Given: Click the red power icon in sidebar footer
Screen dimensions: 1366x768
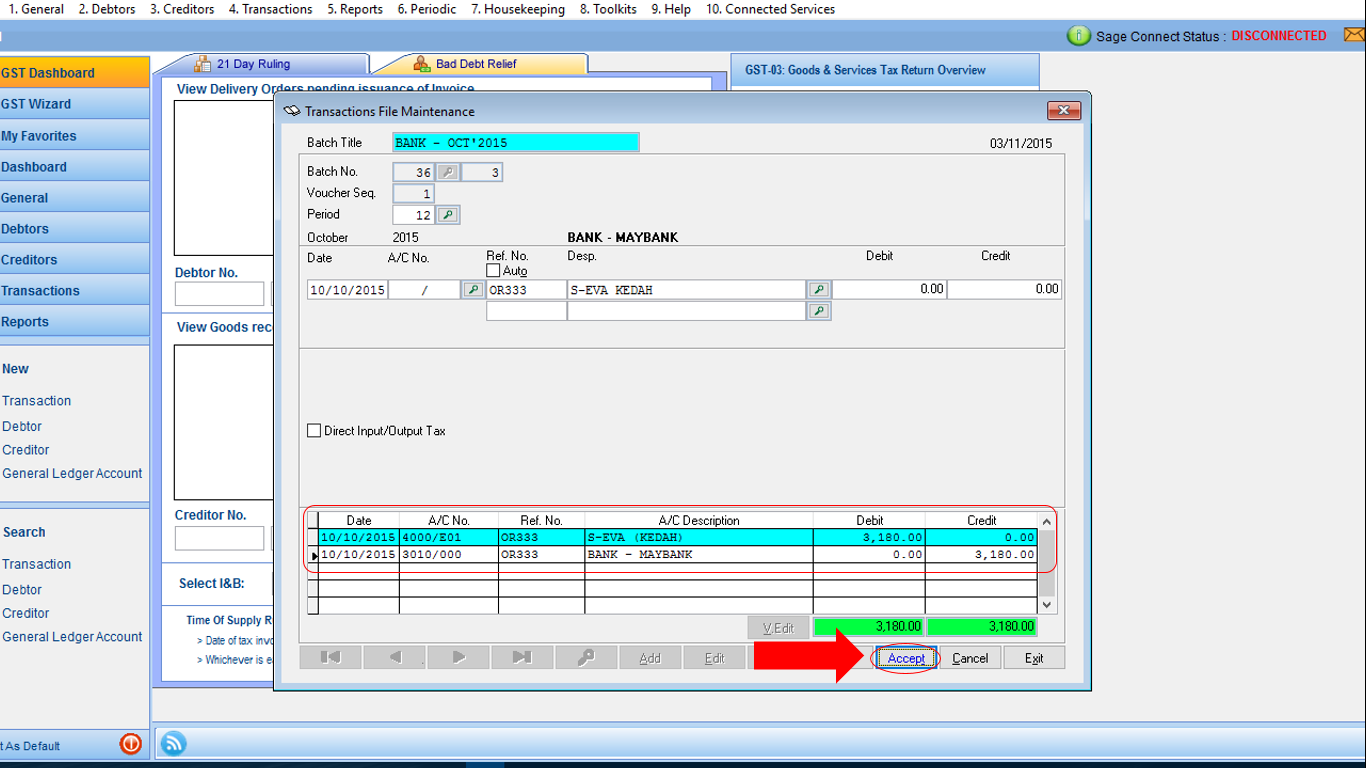Looking at the screenshot, I should (x=131, y=744).
